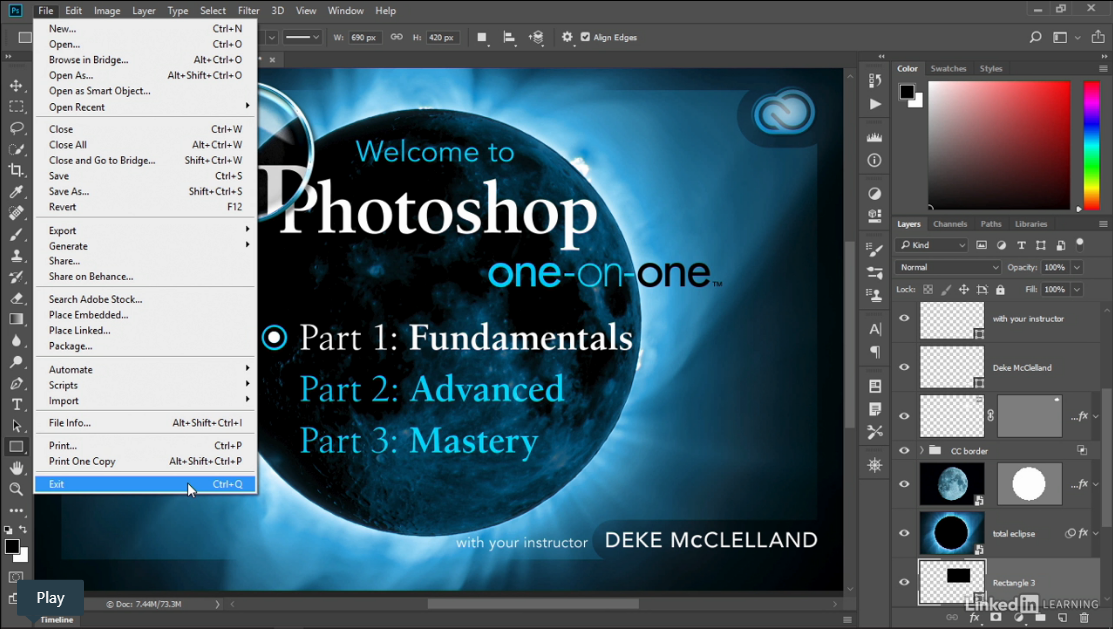Hide the total eclipse layer
The height and width of the screenshot is (629, 1113).
904,533
